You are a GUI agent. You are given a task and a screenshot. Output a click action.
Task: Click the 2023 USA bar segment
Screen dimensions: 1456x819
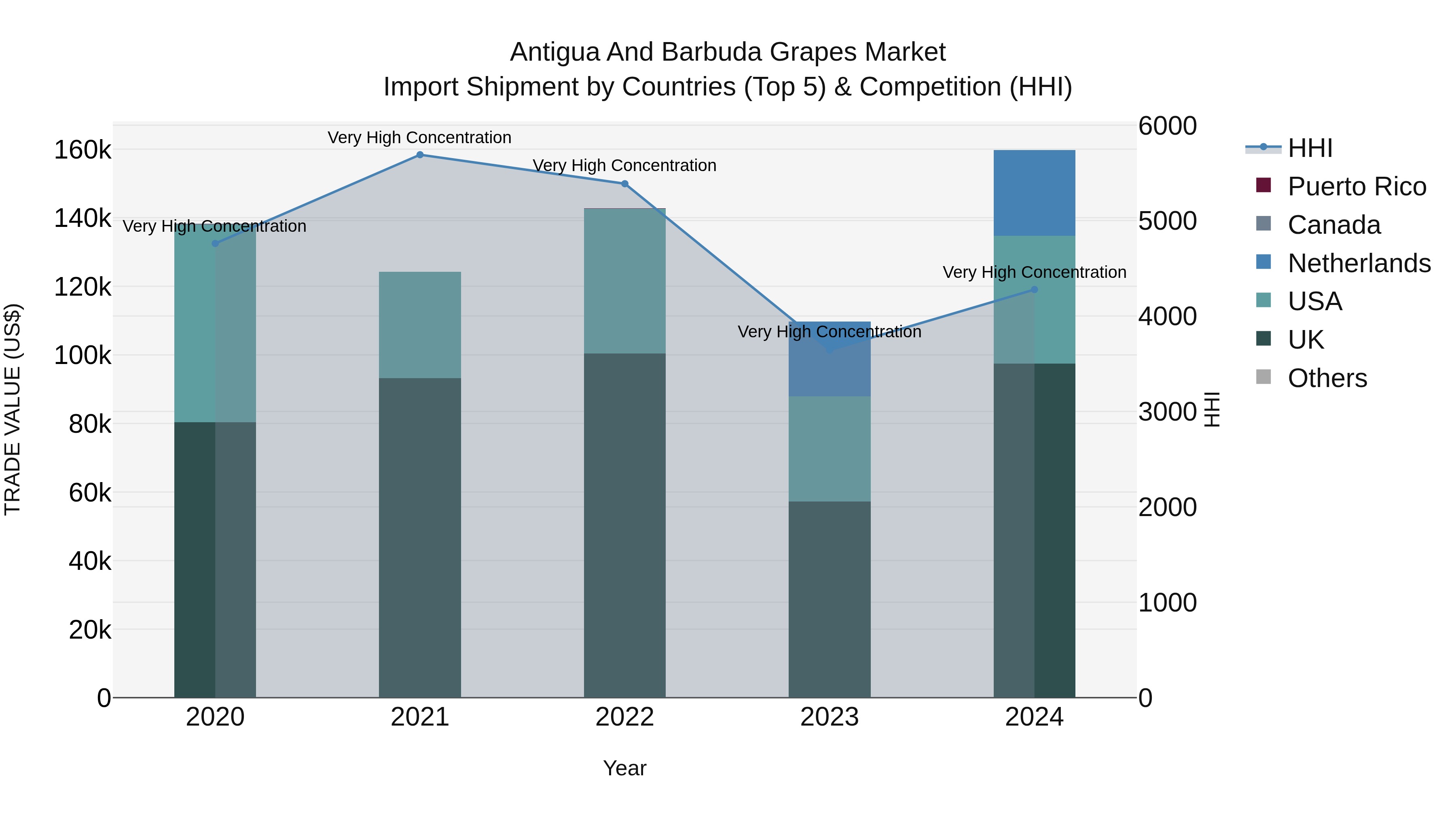pos(830,449)
